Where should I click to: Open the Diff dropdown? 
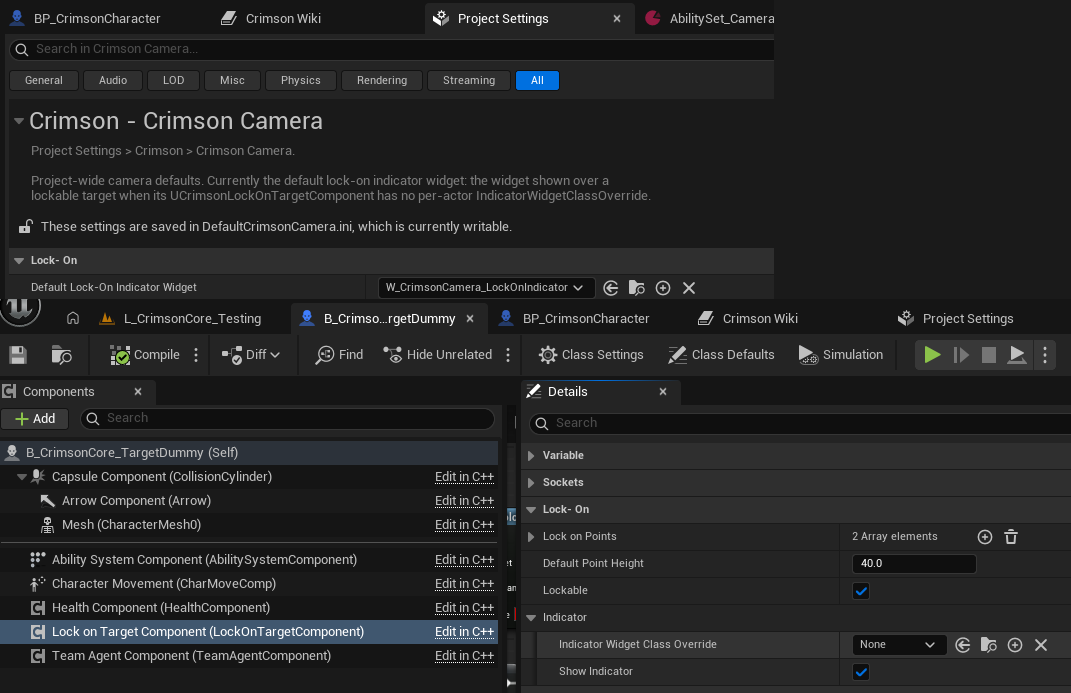click(251, 355)
